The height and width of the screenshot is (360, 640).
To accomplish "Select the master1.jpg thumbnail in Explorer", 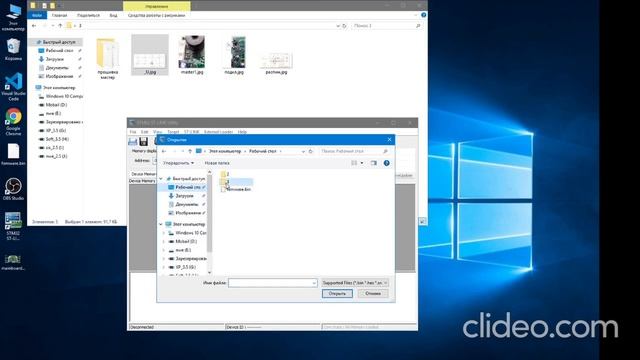I will click(192, 55).
